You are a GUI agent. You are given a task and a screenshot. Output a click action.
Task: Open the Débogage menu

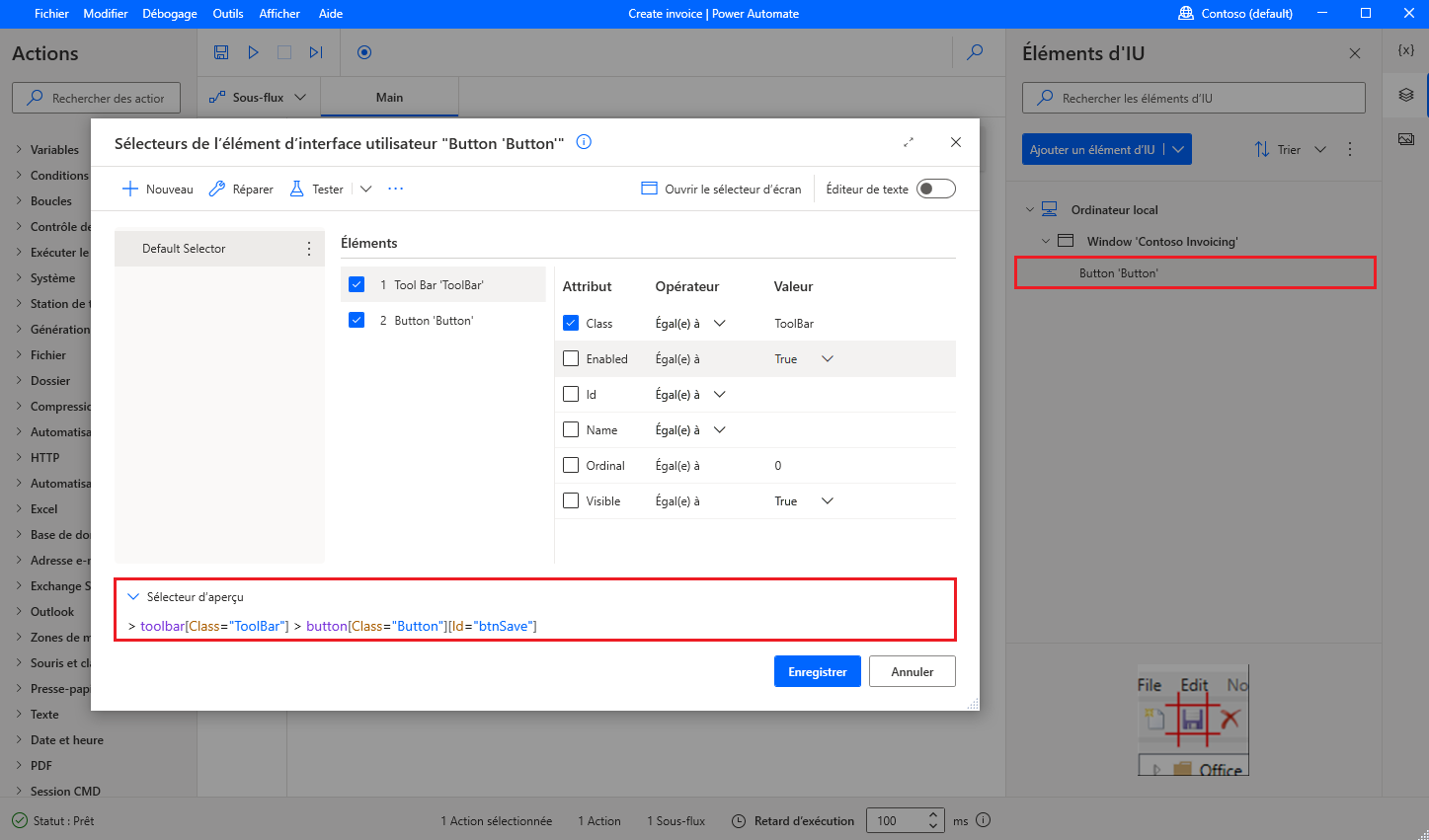click(170, 14)
